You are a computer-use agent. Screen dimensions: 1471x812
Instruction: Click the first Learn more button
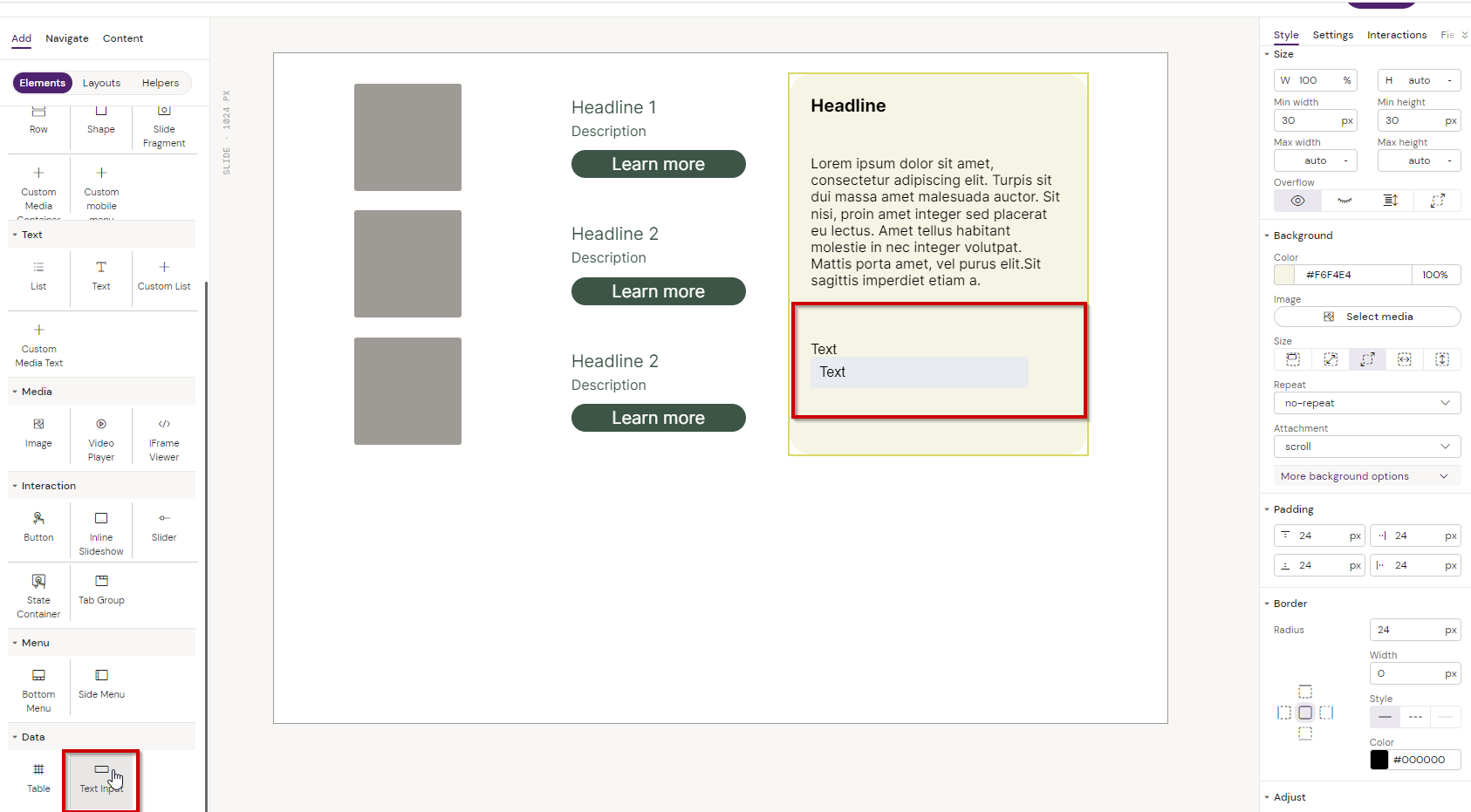click(x=658, y=164)
